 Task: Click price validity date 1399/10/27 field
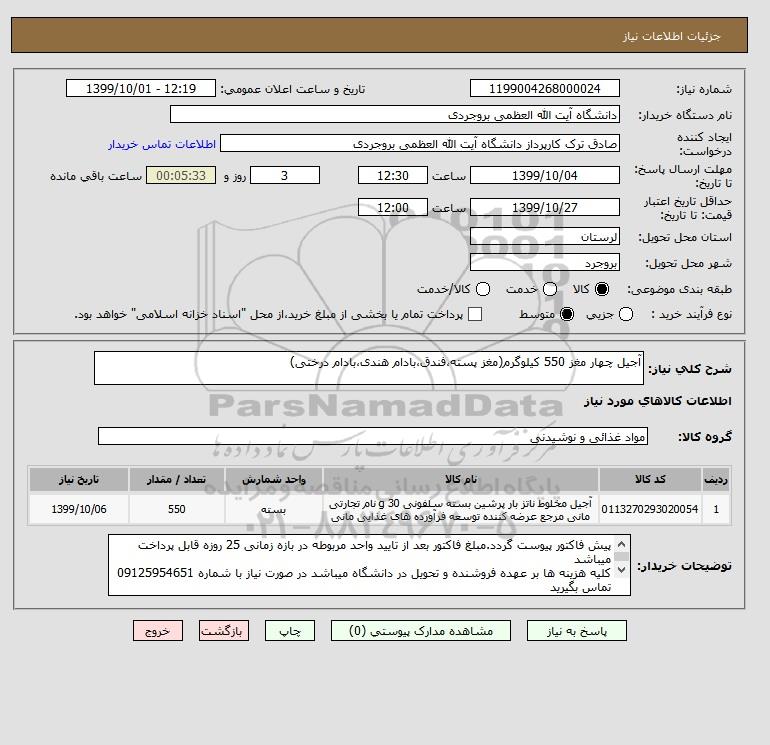(545, 207)
